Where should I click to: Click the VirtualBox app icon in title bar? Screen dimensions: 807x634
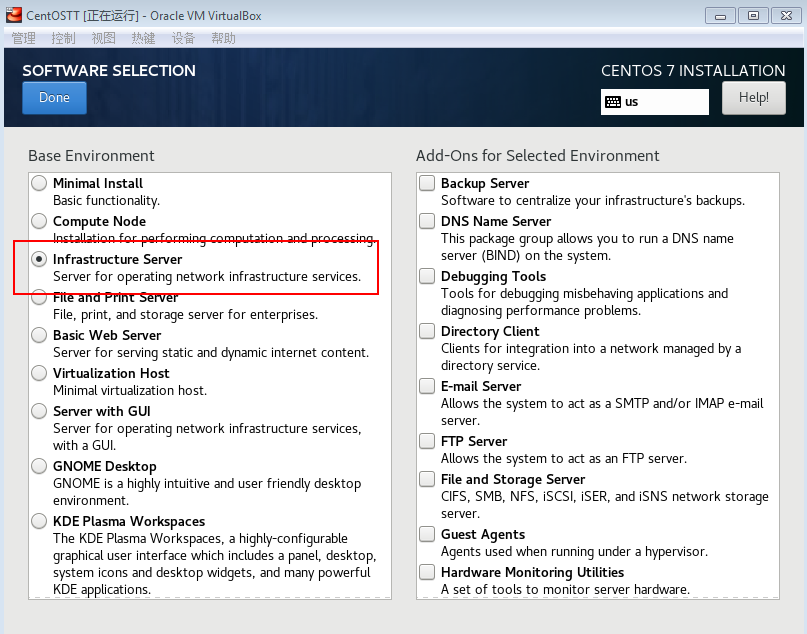pyautogui.click(x=14, y=15)
